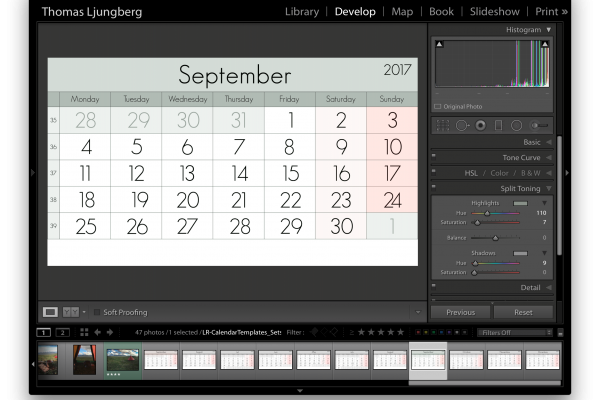Viewport: 600px width, 400px height.
Task: Open Grid view from the filmstrip bar
Action: [84, 332]
